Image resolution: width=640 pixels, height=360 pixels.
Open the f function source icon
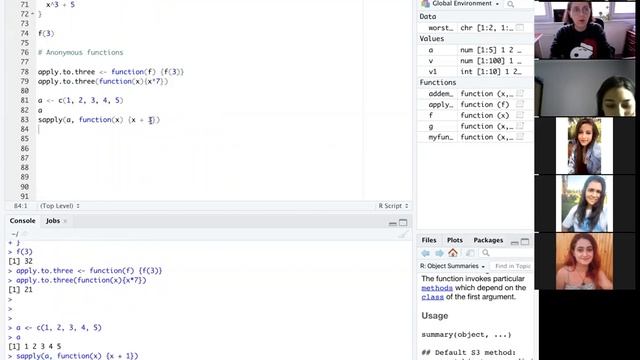520,116
